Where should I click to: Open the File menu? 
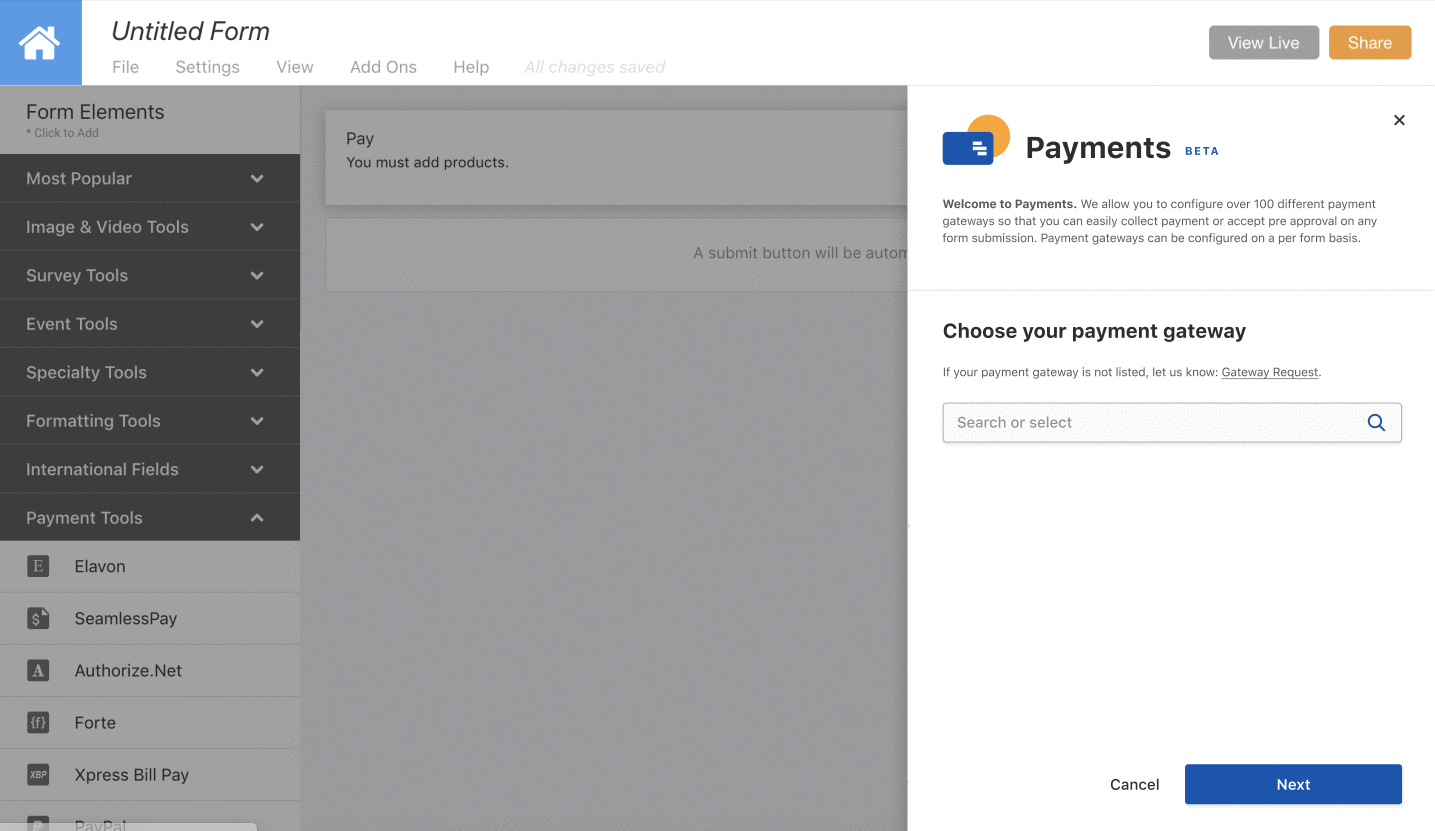125,67
